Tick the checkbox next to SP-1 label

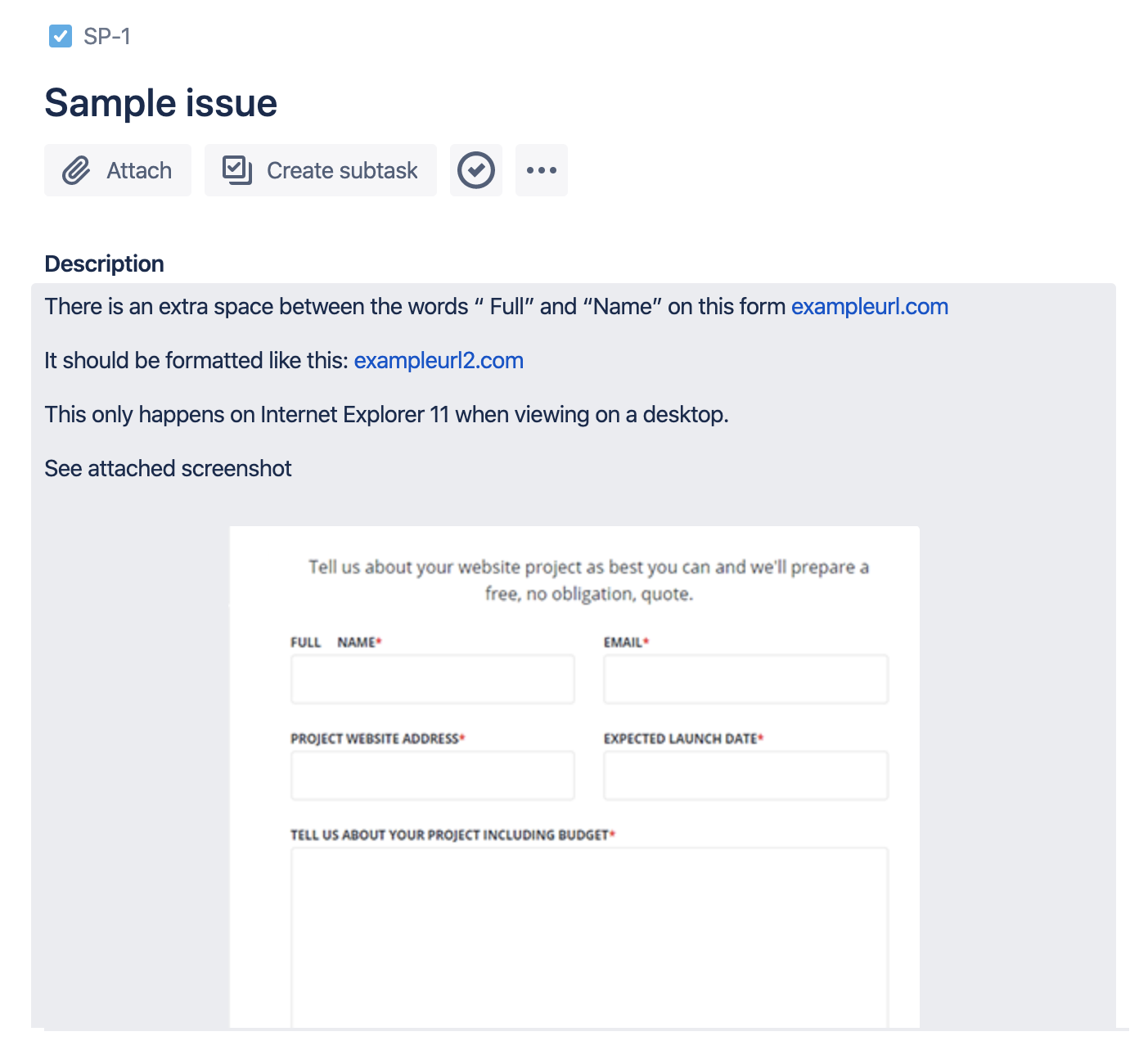60,36
